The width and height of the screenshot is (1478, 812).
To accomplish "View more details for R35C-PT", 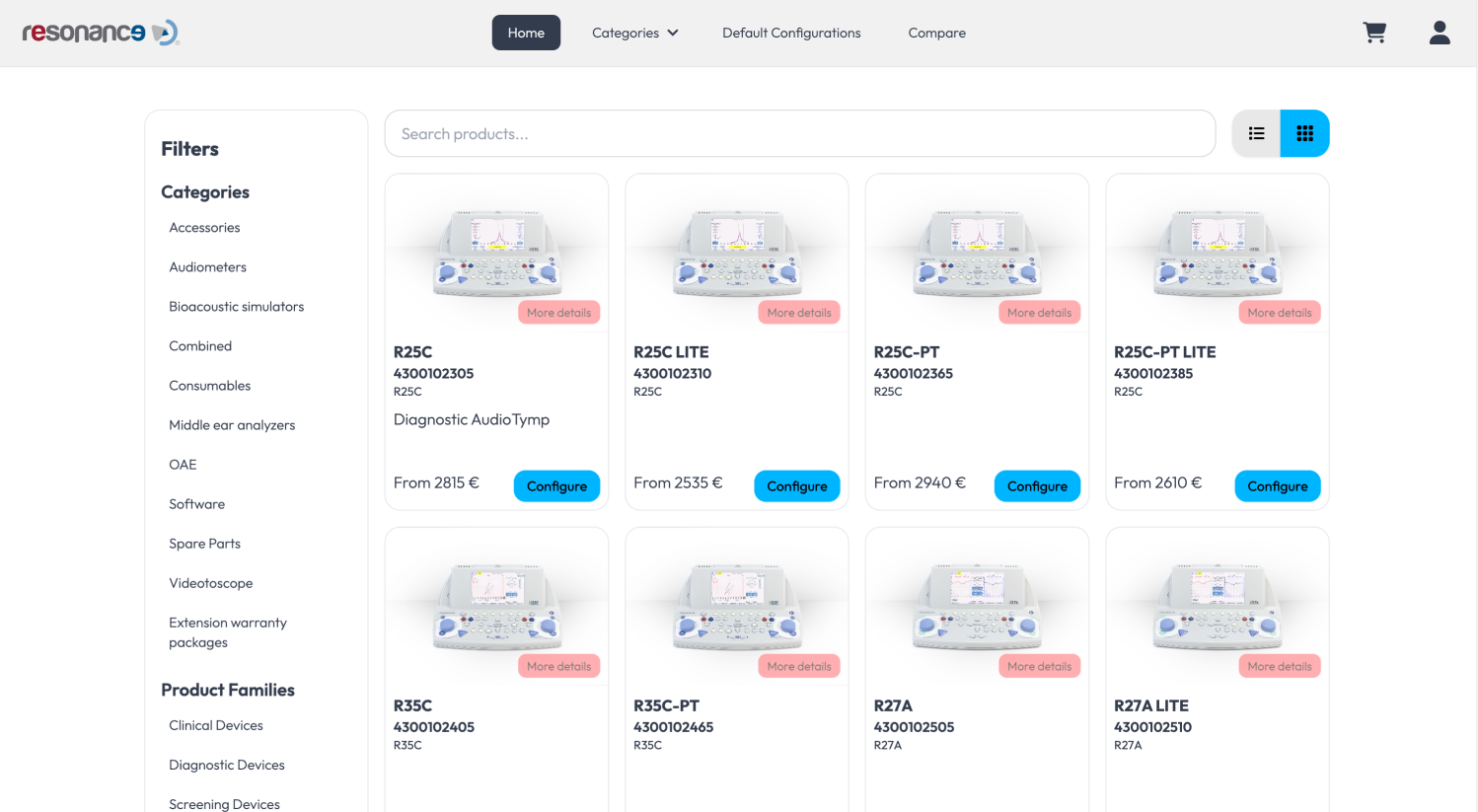I will 799,666.
